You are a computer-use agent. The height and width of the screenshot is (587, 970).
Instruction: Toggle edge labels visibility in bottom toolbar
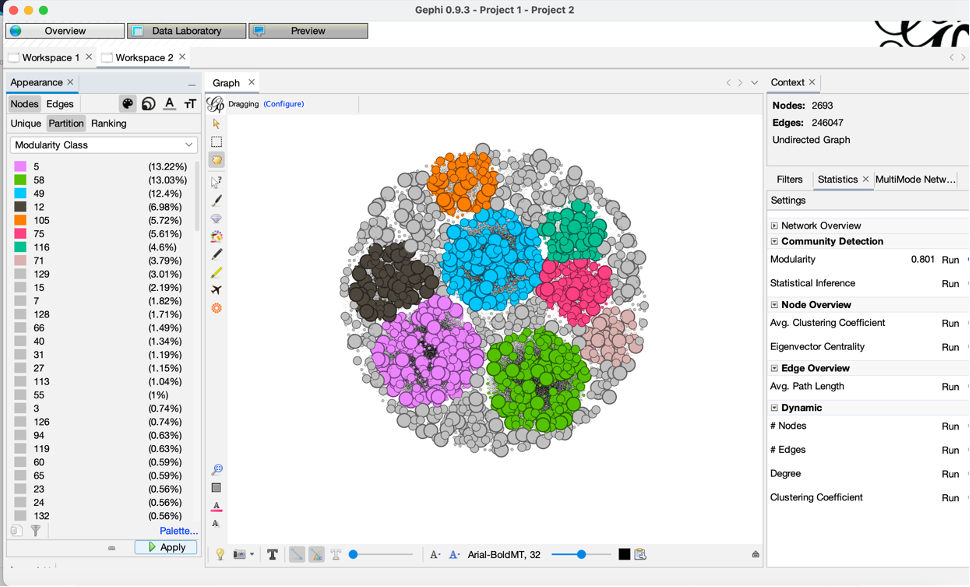click(x=335, y=553)
